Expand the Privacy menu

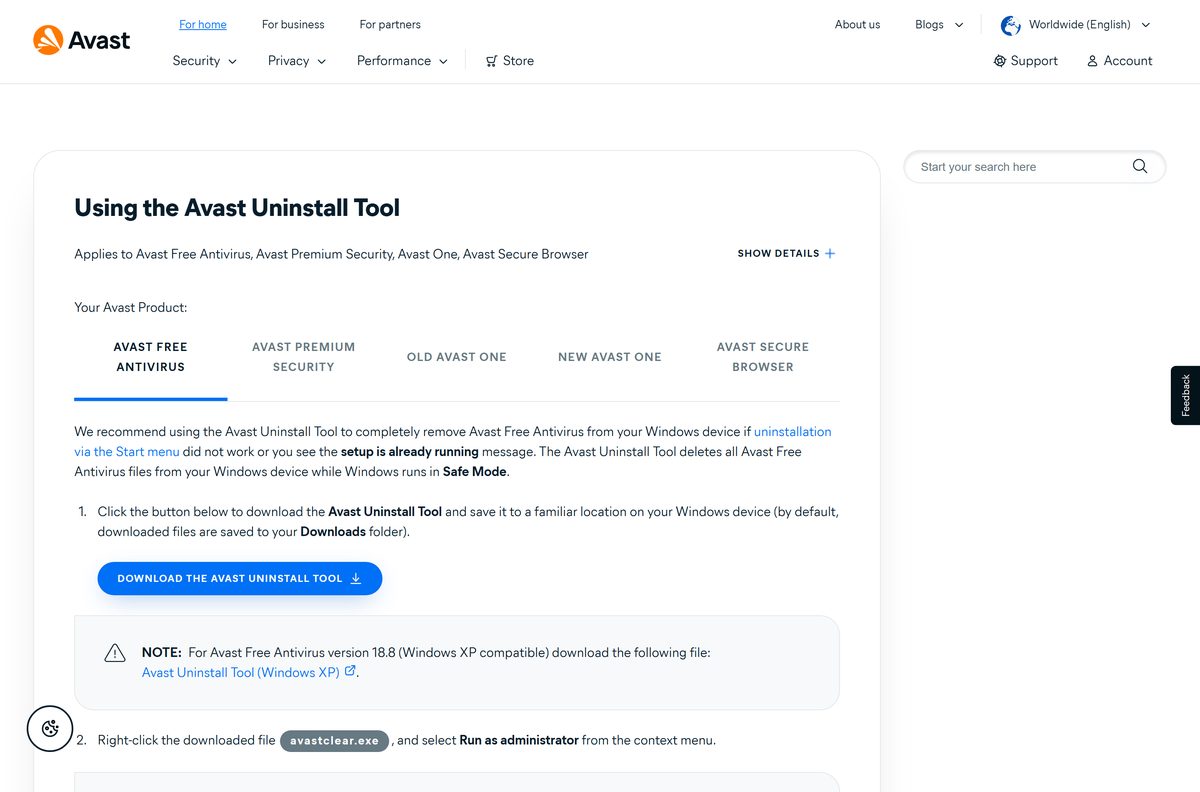(x=297, y=61)
